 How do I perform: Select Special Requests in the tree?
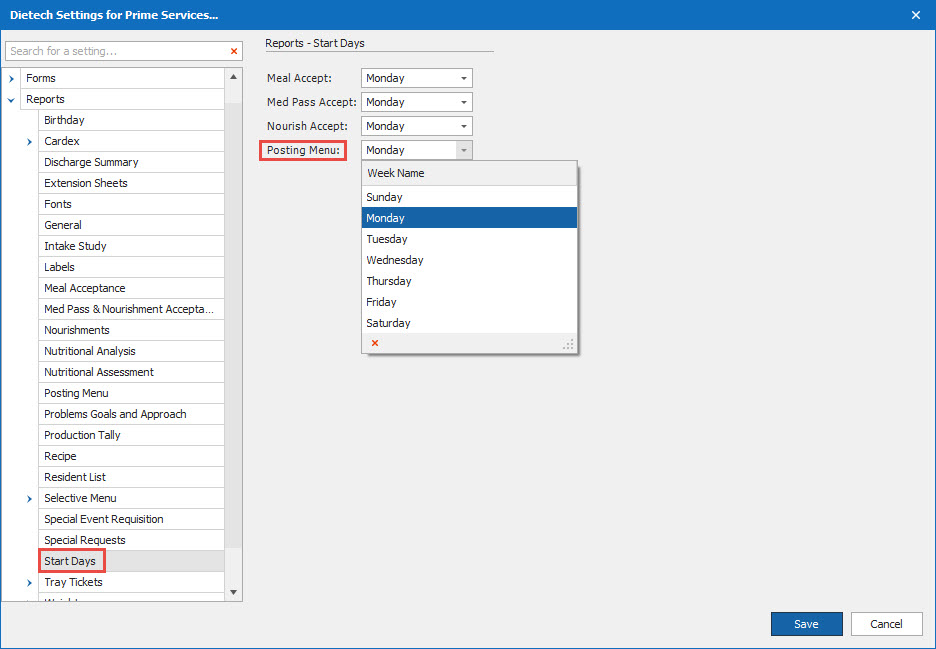coord(131,540)
